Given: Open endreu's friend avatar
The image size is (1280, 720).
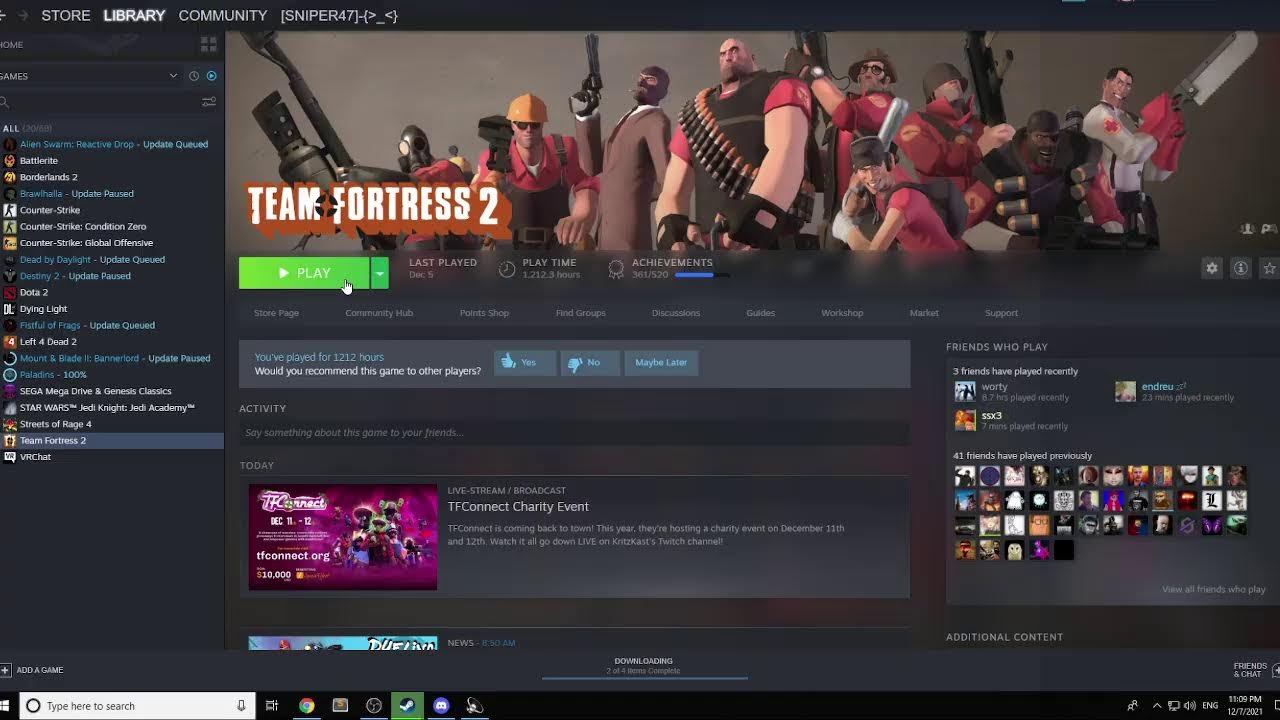Looking at the screenshot, I should pos(1126,391).
